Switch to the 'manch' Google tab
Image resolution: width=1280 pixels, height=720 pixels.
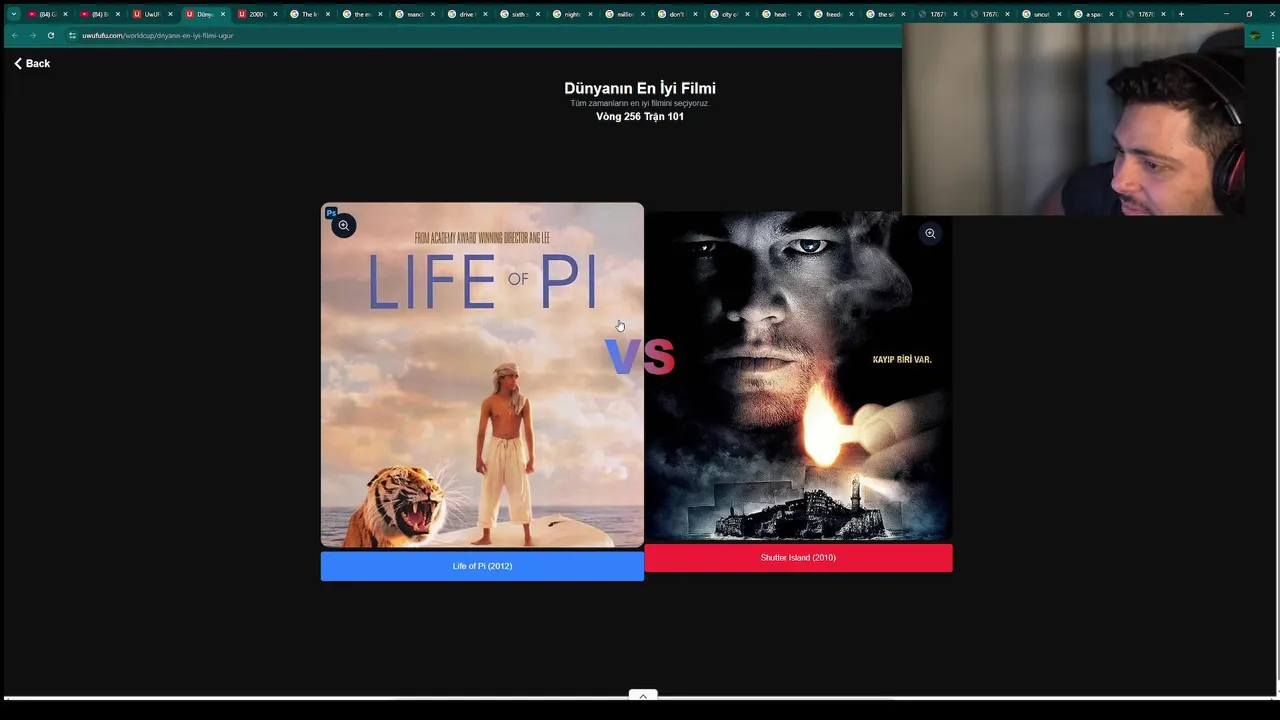pos(412,14)
